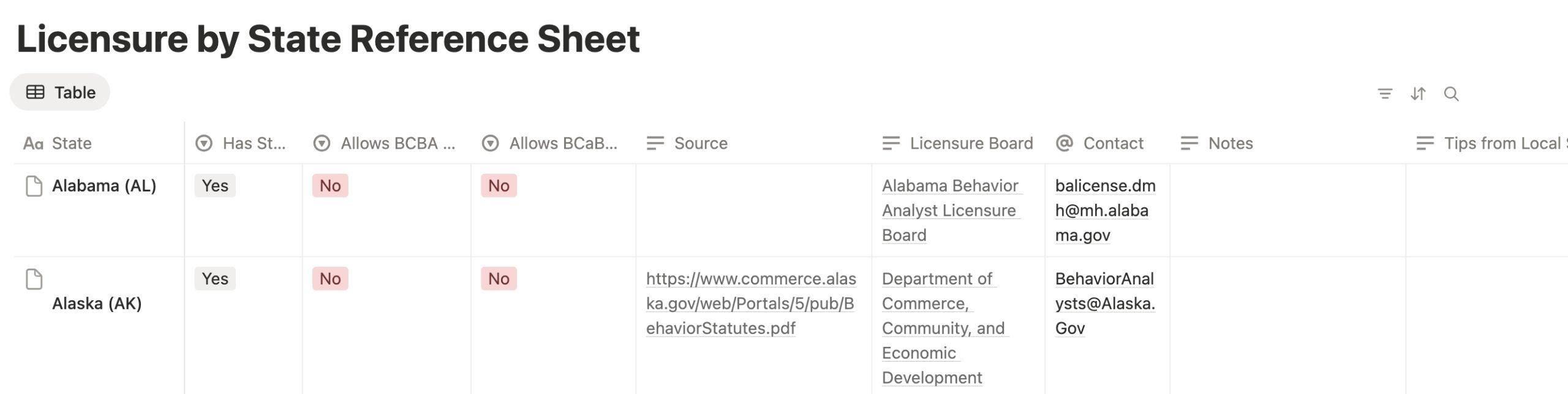Click the Alabama row page icon
Image resolution: width=1568 pixels, height=394 pixels.
[34, 186]
